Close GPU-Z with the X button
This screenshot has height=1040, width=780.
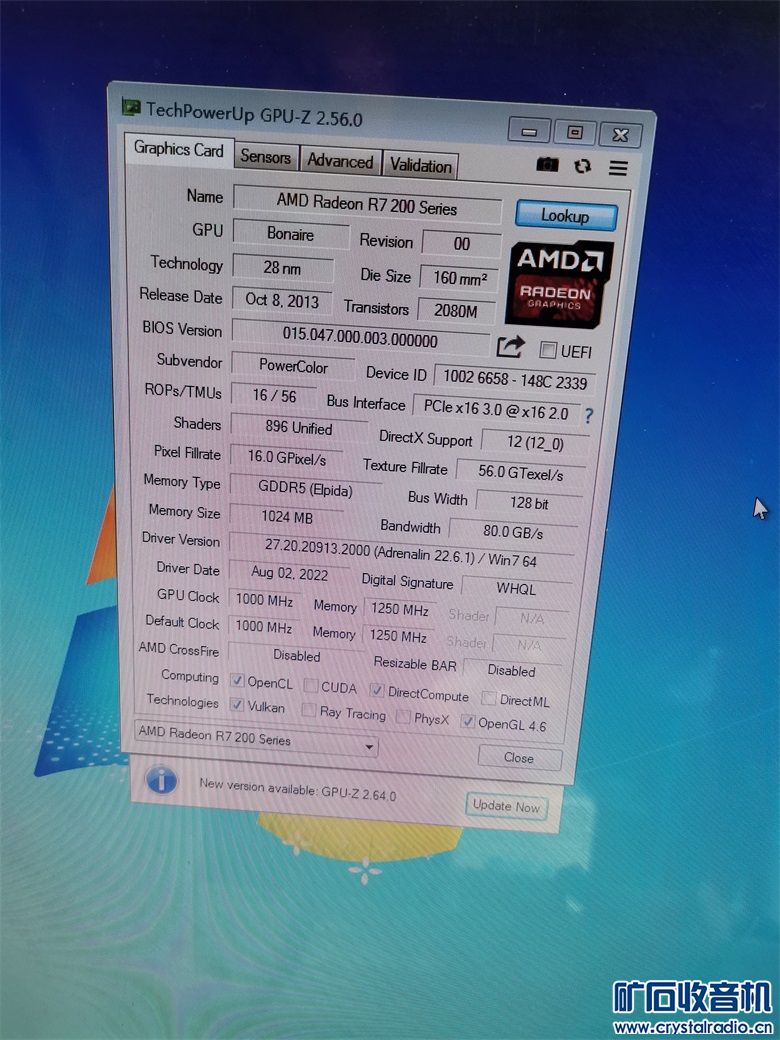click(x=620, y=135)
